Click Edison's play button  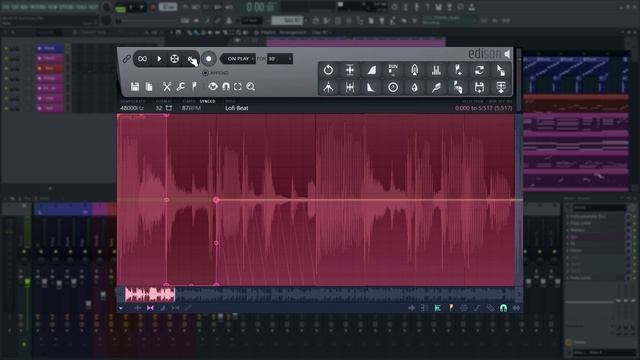coord(159,59)
